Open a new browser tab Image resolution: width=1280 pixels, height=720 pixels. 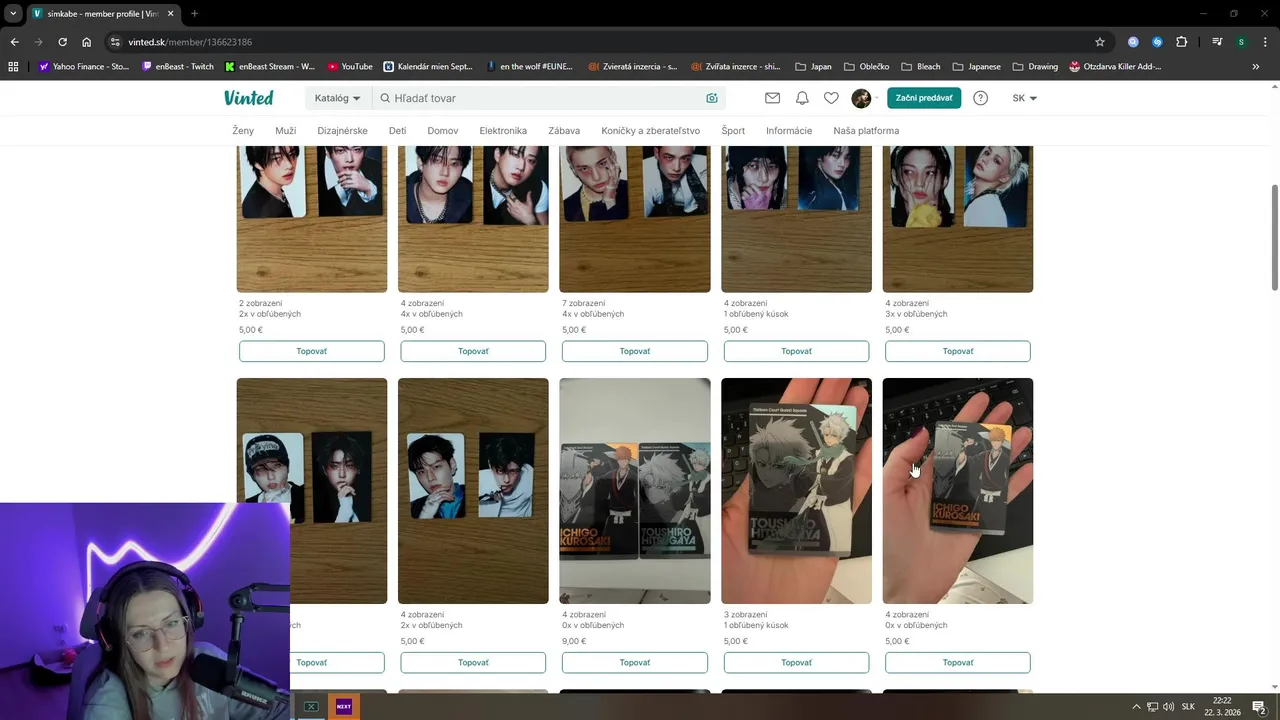(194, 13)
